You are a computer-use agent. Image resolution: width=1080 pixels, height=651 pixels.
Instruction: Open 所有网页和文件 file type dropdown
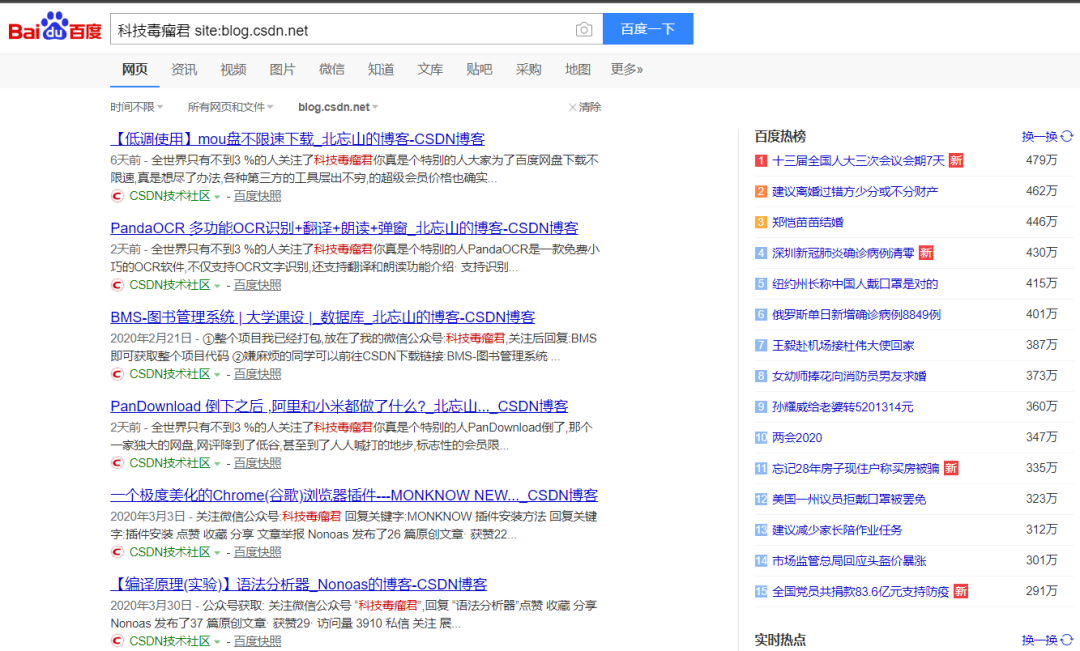click(230, 107)
